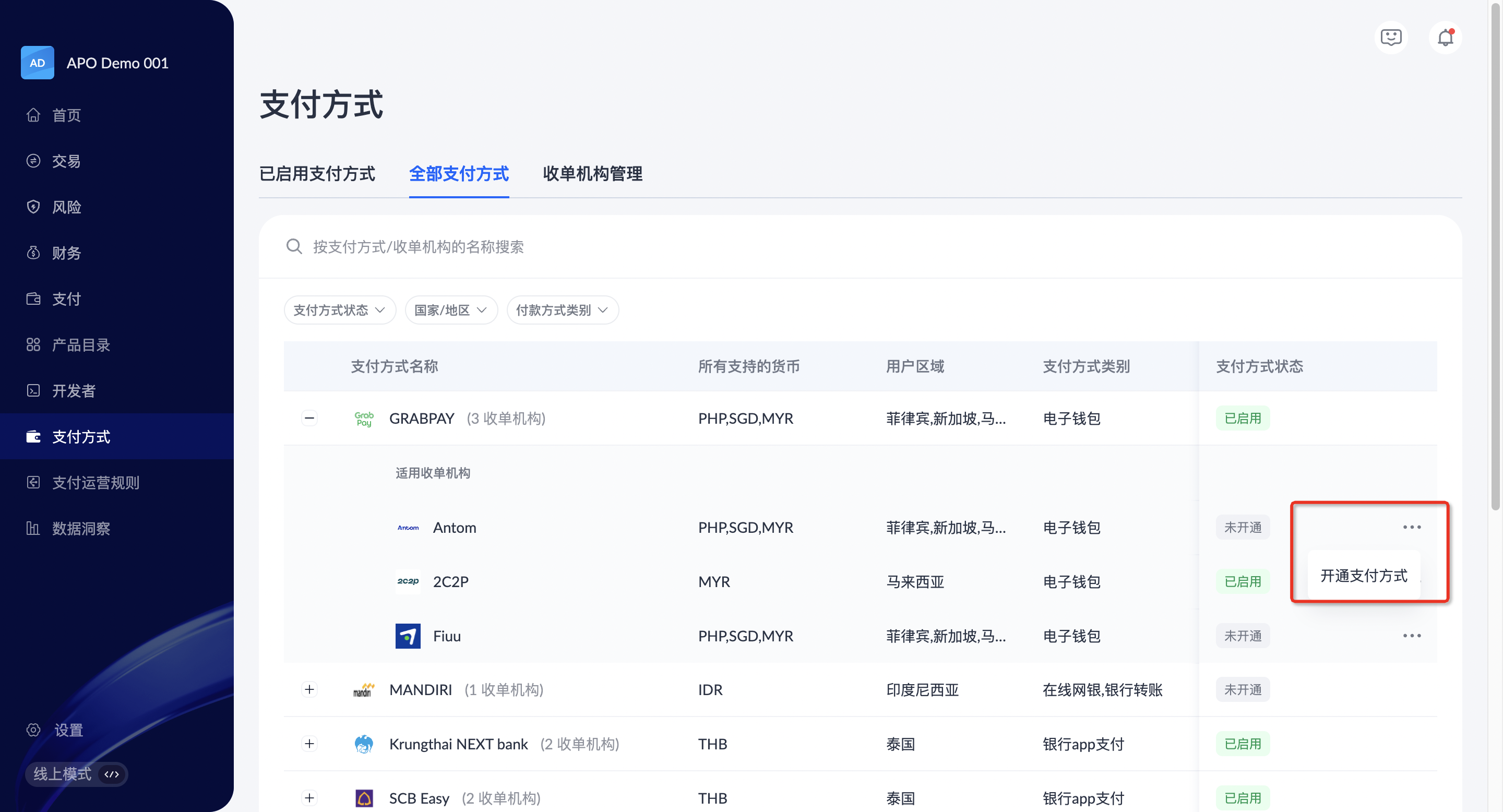
Task: Open the Finance money bag icon
Action: [33, 253]
